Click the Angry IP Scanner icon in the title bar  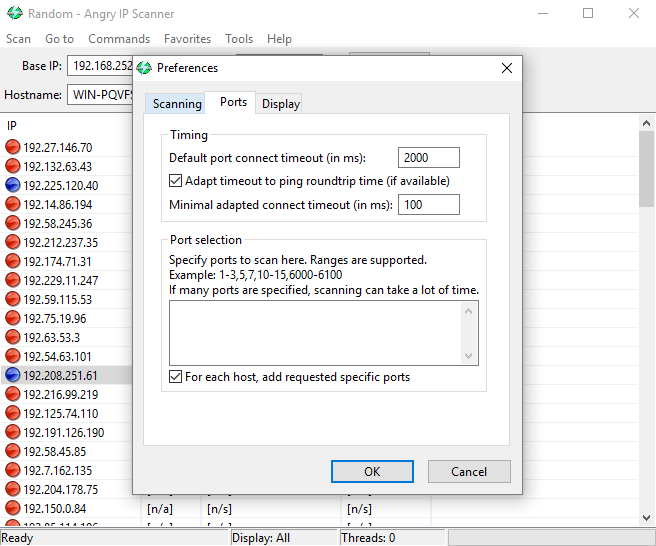click(x=15, y=13)
